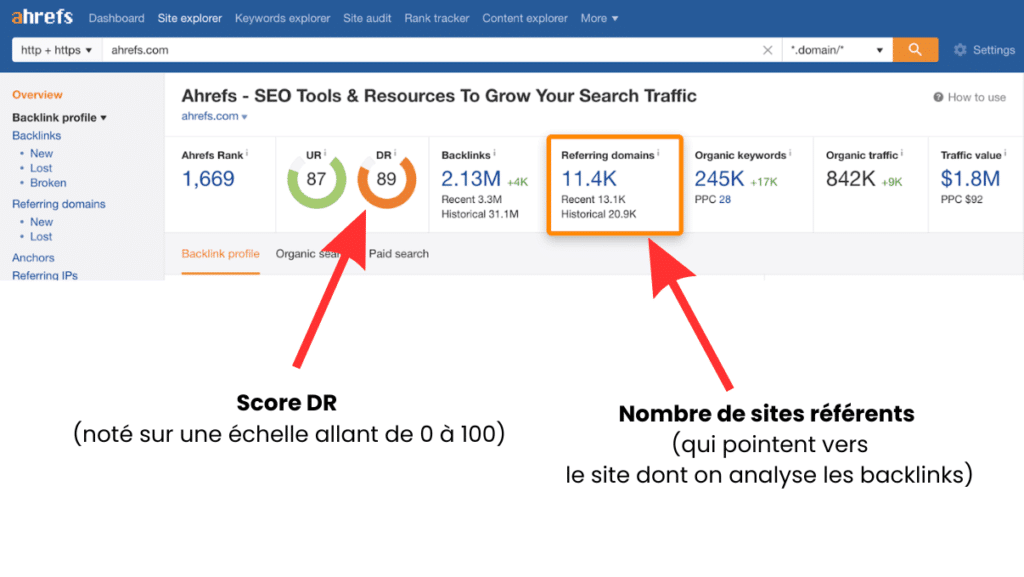Click the Recent 13.1K referring domains text

[593, 199]
